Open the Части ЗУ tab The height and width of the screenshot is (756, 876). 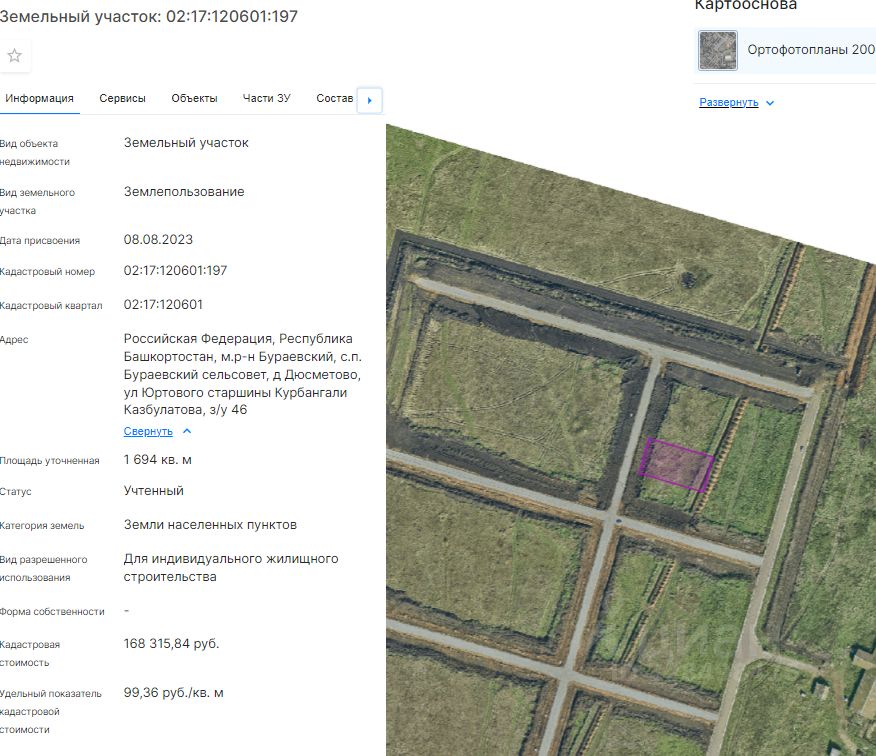pyautogui.click(x=266, y=98)
